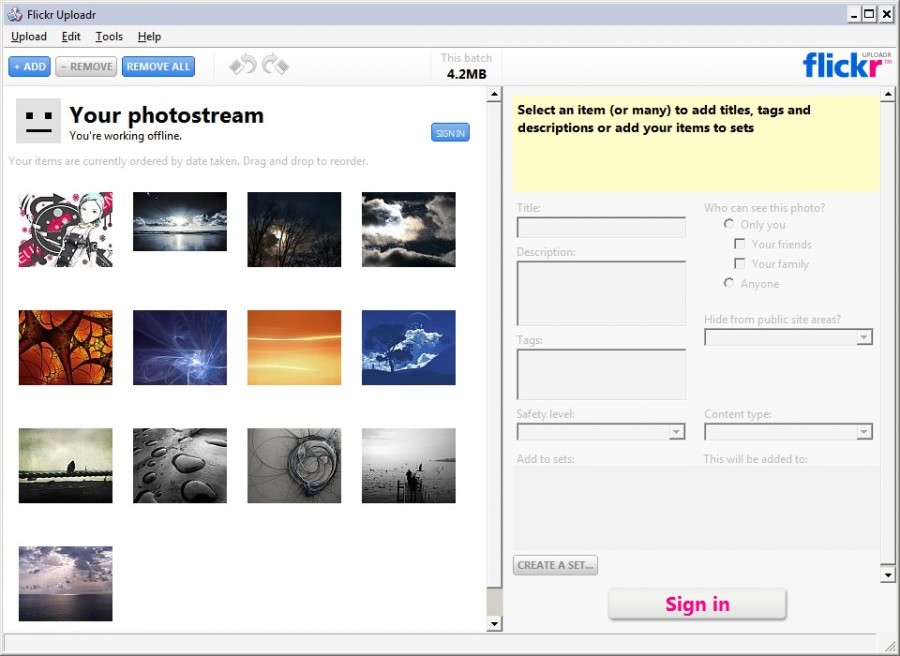
Task: Click the photostream icon beside 'Your photostream'
Action: click(x=38, y=121)
